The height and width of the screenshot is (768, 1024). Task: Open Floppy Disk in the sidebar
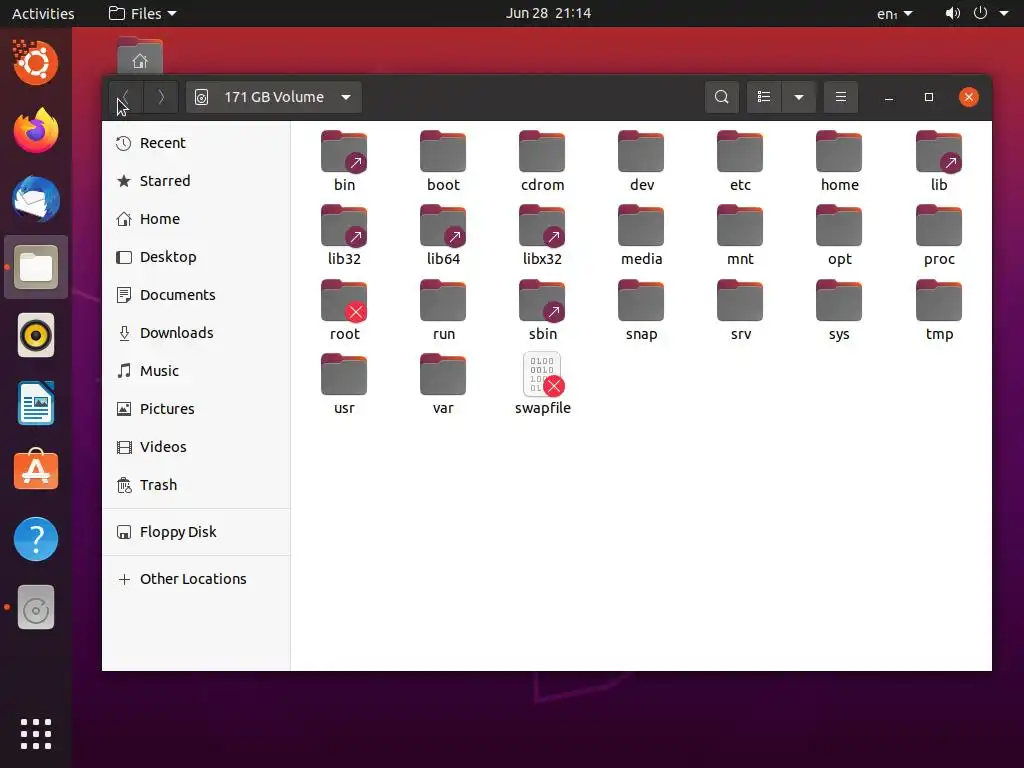(x=196, y=532)
